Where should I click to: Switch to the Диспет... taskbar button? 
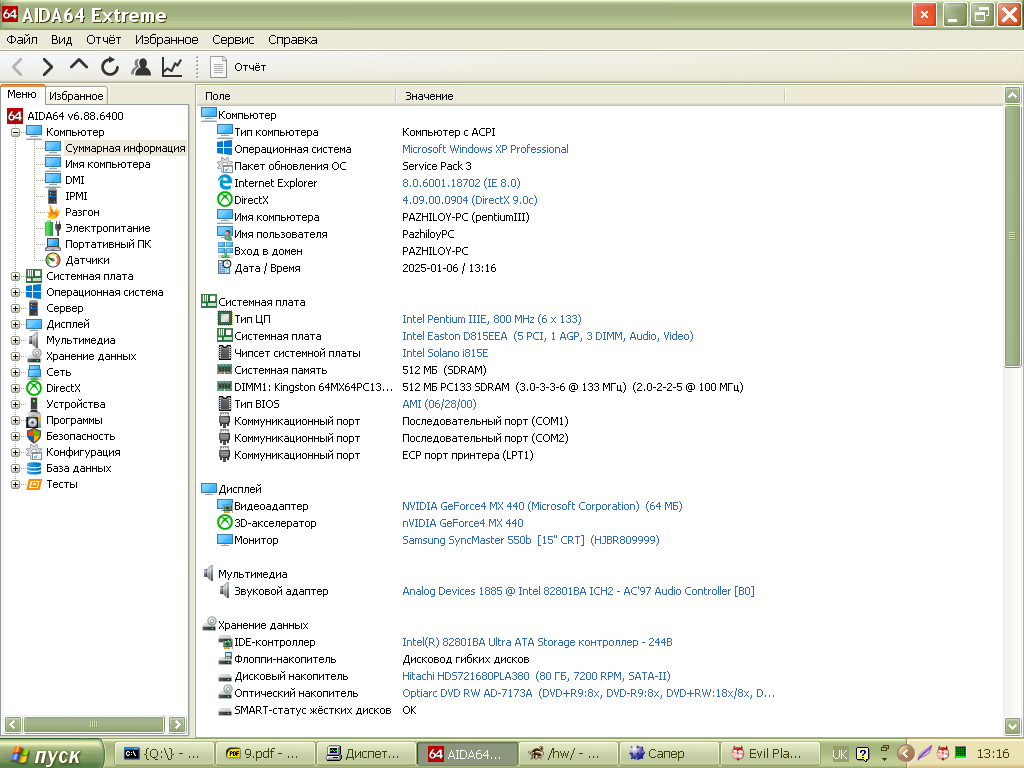pos(366,754)
